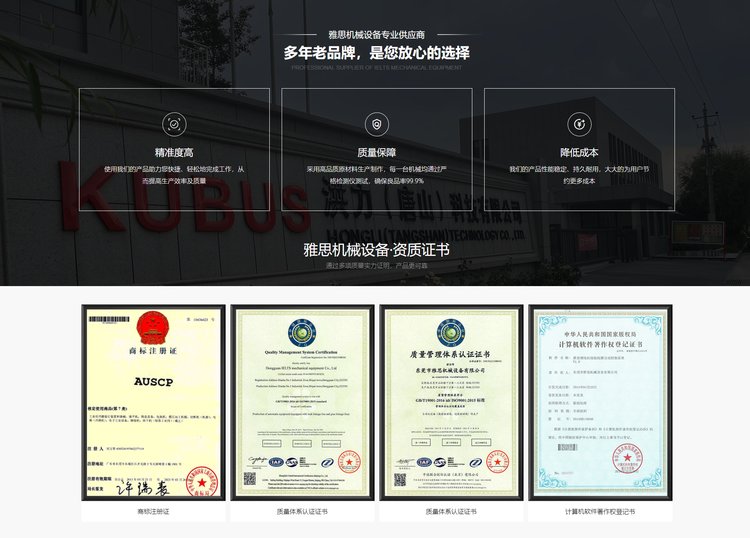Viewport: 750px width, 538px height.
Task: Open the English Quality Management System Certification image
Action: pyautogui.click(x=302, y=401)
